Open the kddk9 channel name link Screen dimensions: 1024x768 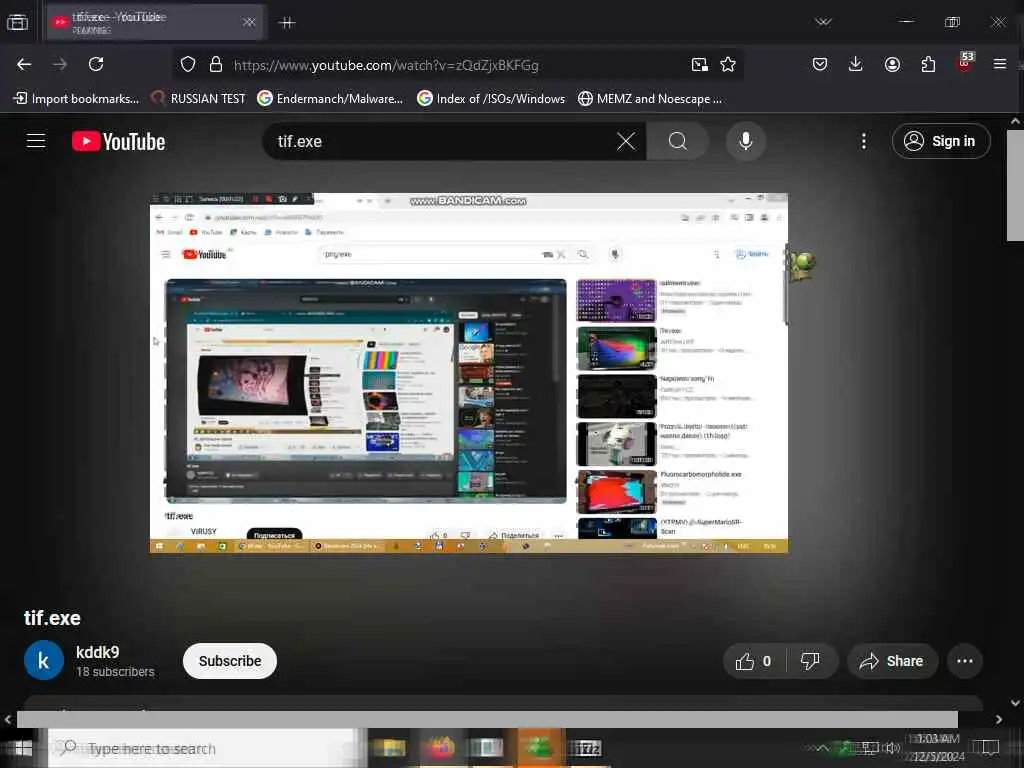pos(97,652)
